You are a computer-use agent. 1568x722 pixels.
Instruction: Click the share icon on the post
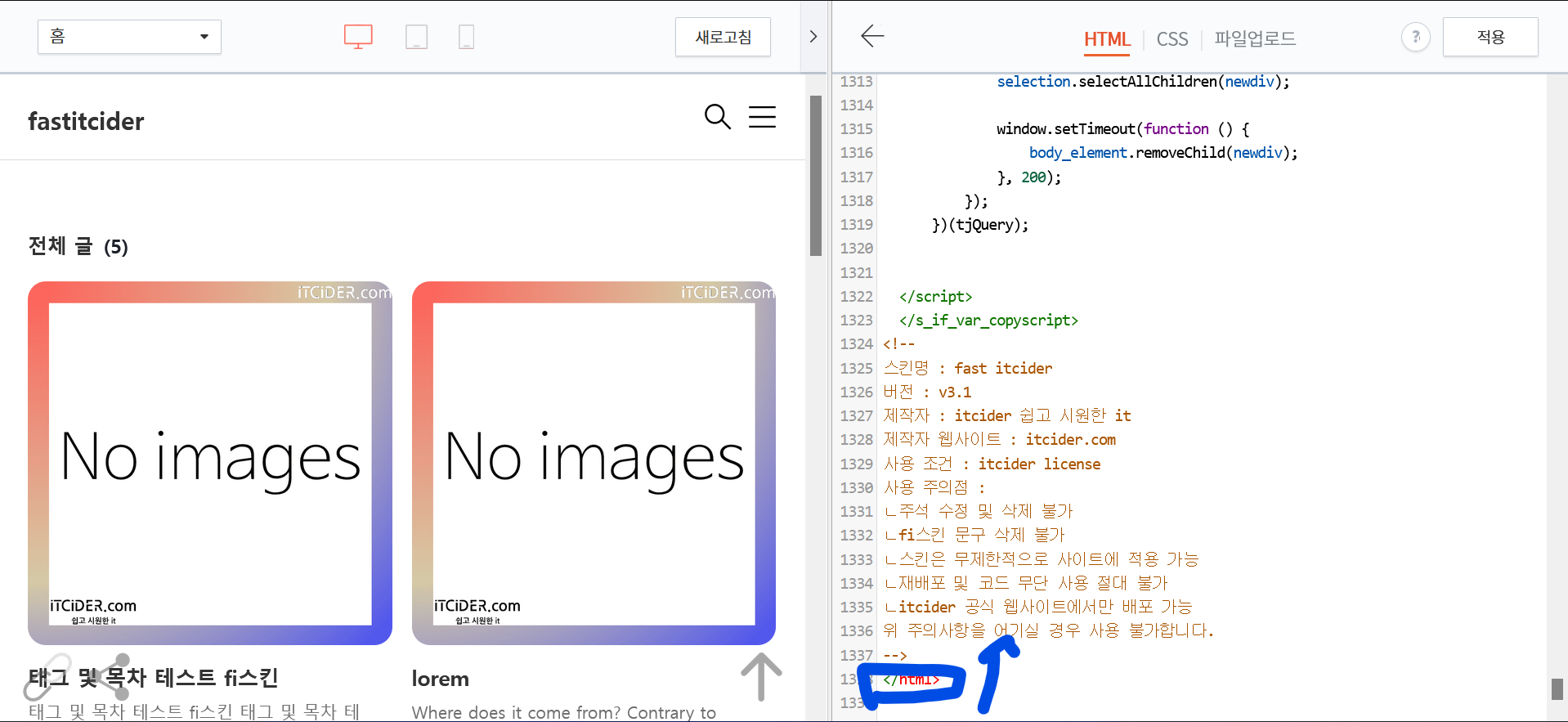113,675
